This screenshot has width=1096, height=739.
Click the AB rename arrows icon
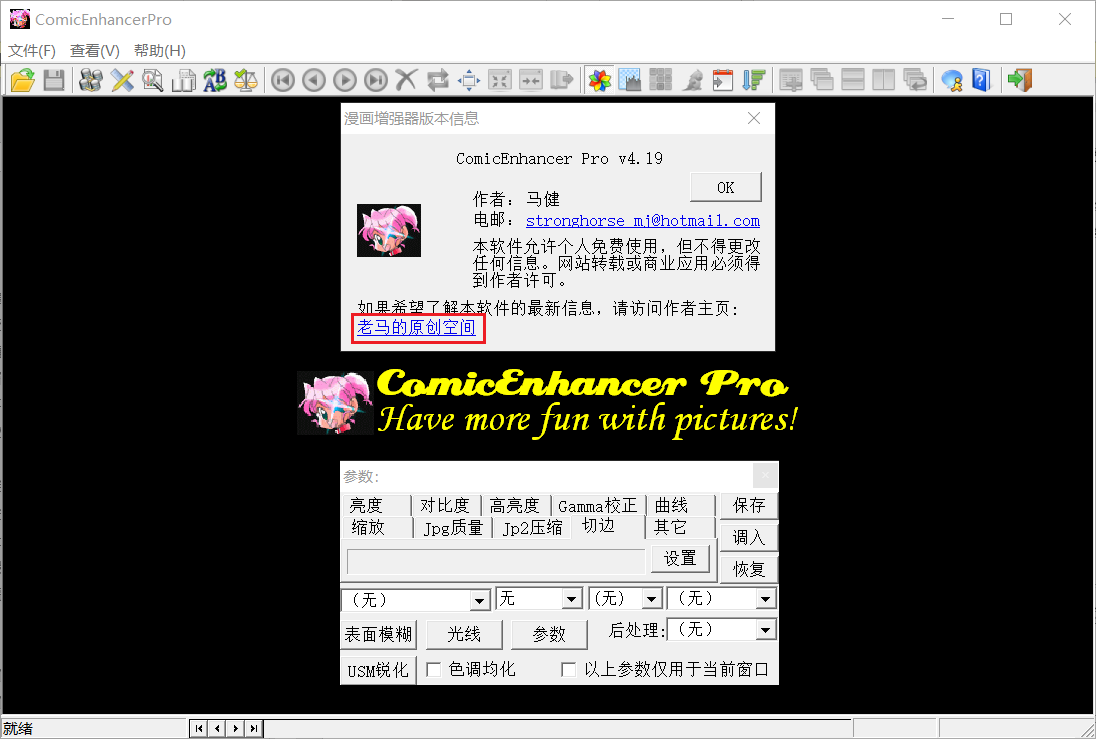coord(215,80)
